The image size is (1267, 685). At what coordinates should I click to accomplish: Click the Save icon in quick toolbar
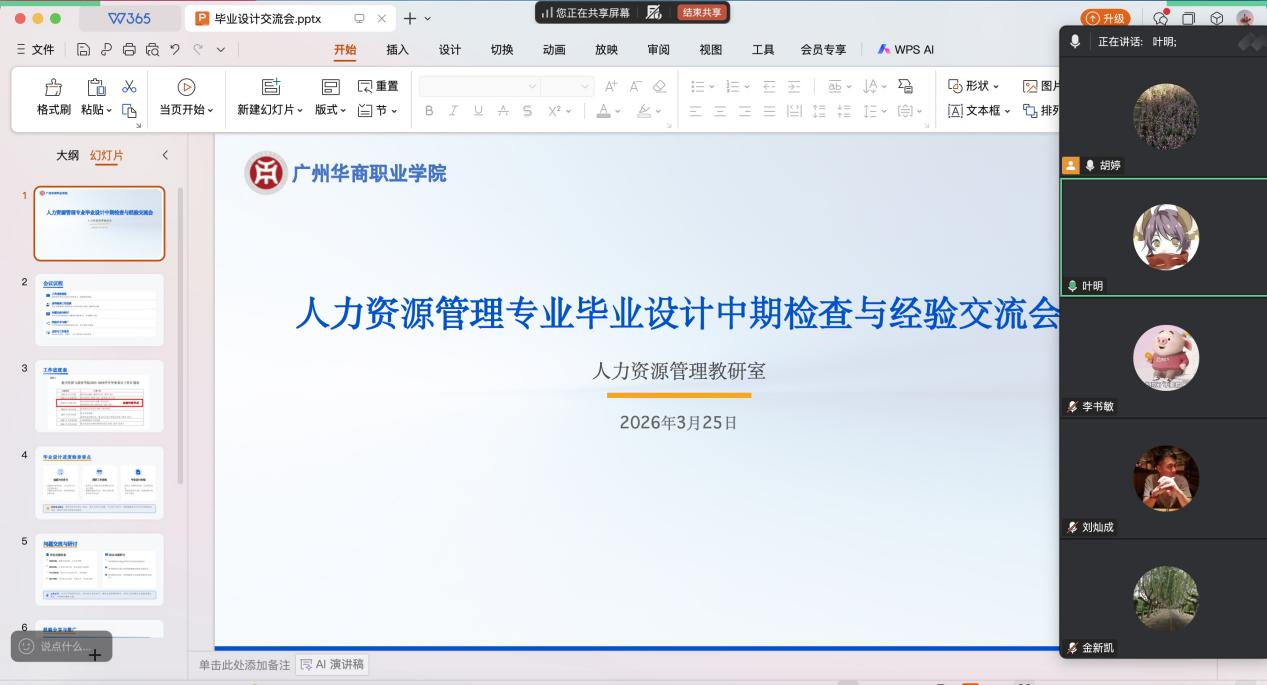83,49
